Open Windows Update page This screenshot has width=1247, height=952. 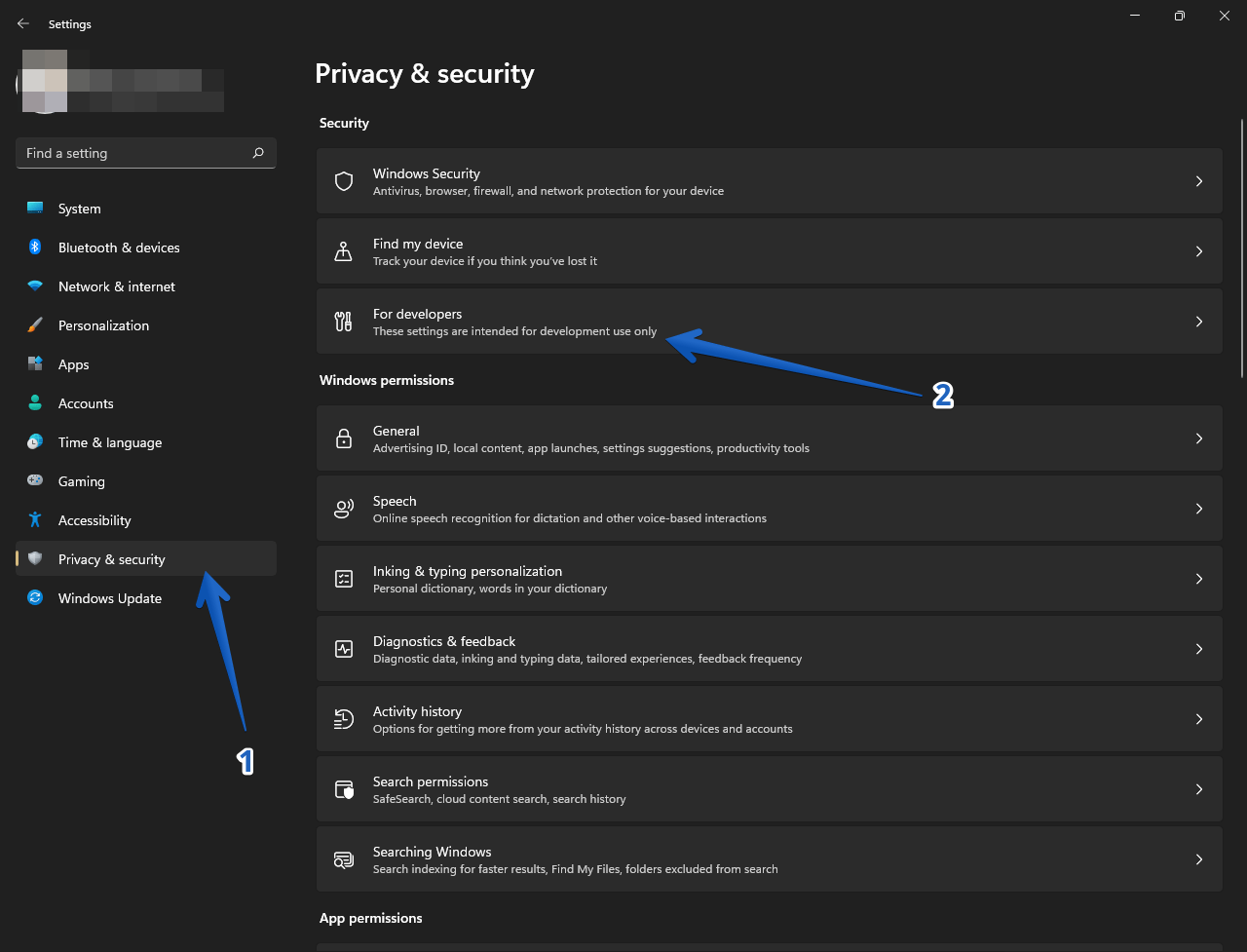coord(146,598)
